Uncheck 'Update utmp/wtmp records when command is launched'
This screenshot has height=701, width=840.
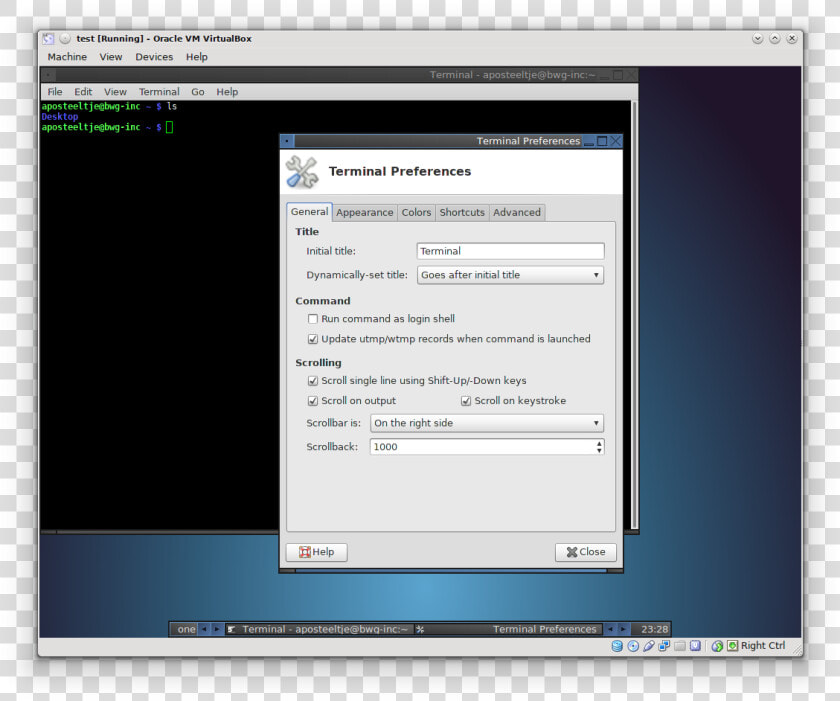click(313, 339)
